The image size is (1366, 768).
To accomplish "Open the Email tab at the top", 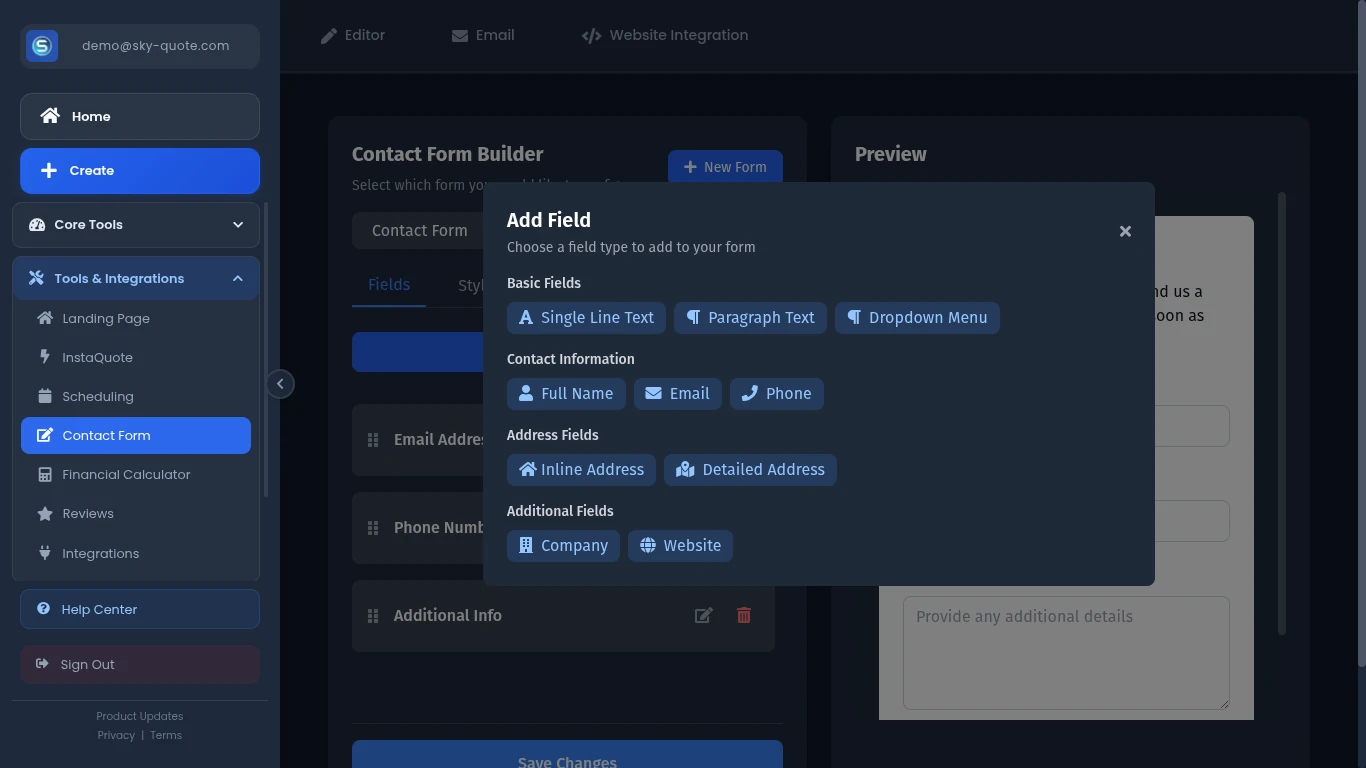I will (483, 35).
